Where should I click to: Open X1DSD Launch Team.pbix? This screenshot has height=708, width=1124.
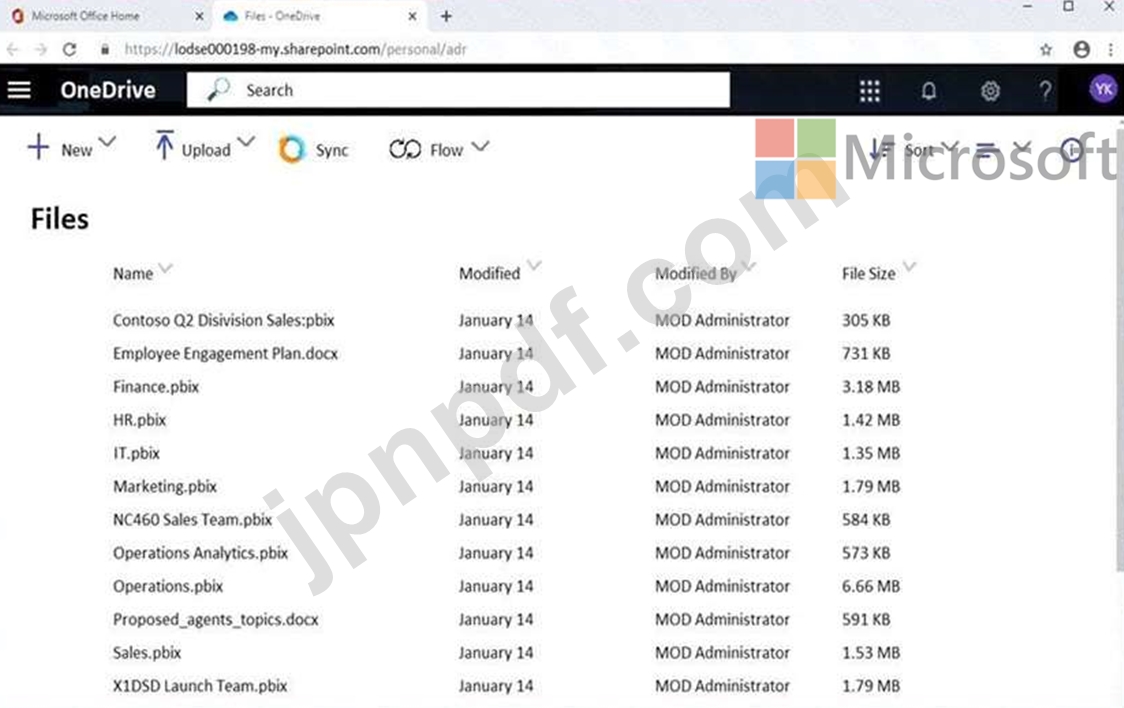tap(200, 686)
